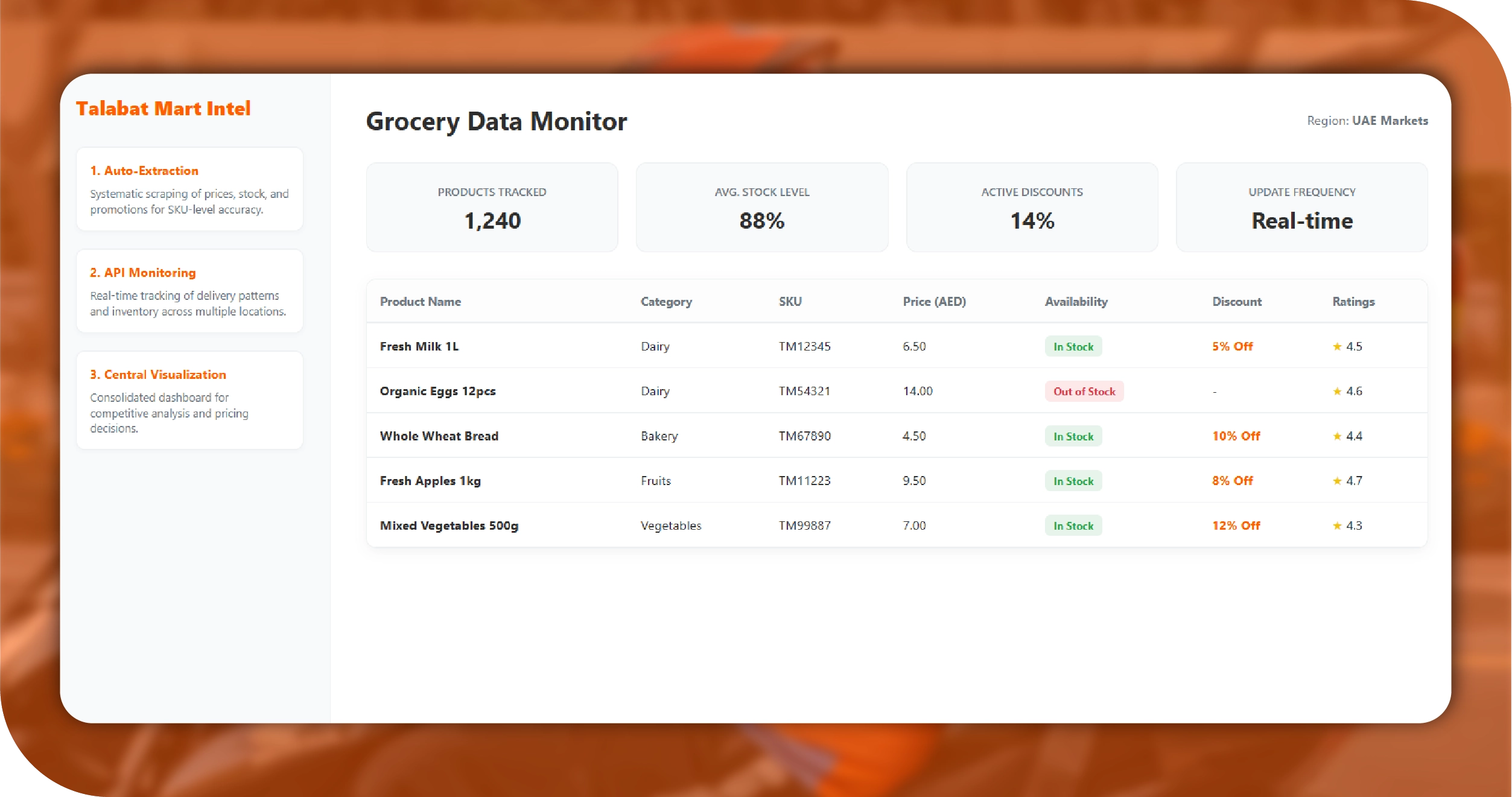Click the star icon beside rating 4.3

[1337, 526]
